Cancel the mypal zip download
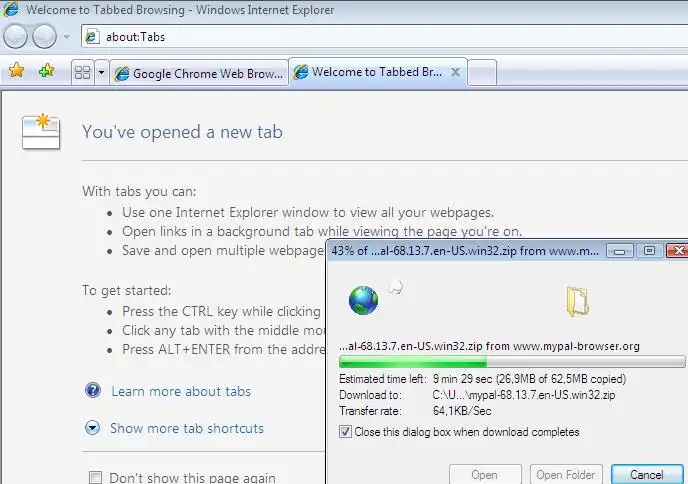 (x=647, y=474)
